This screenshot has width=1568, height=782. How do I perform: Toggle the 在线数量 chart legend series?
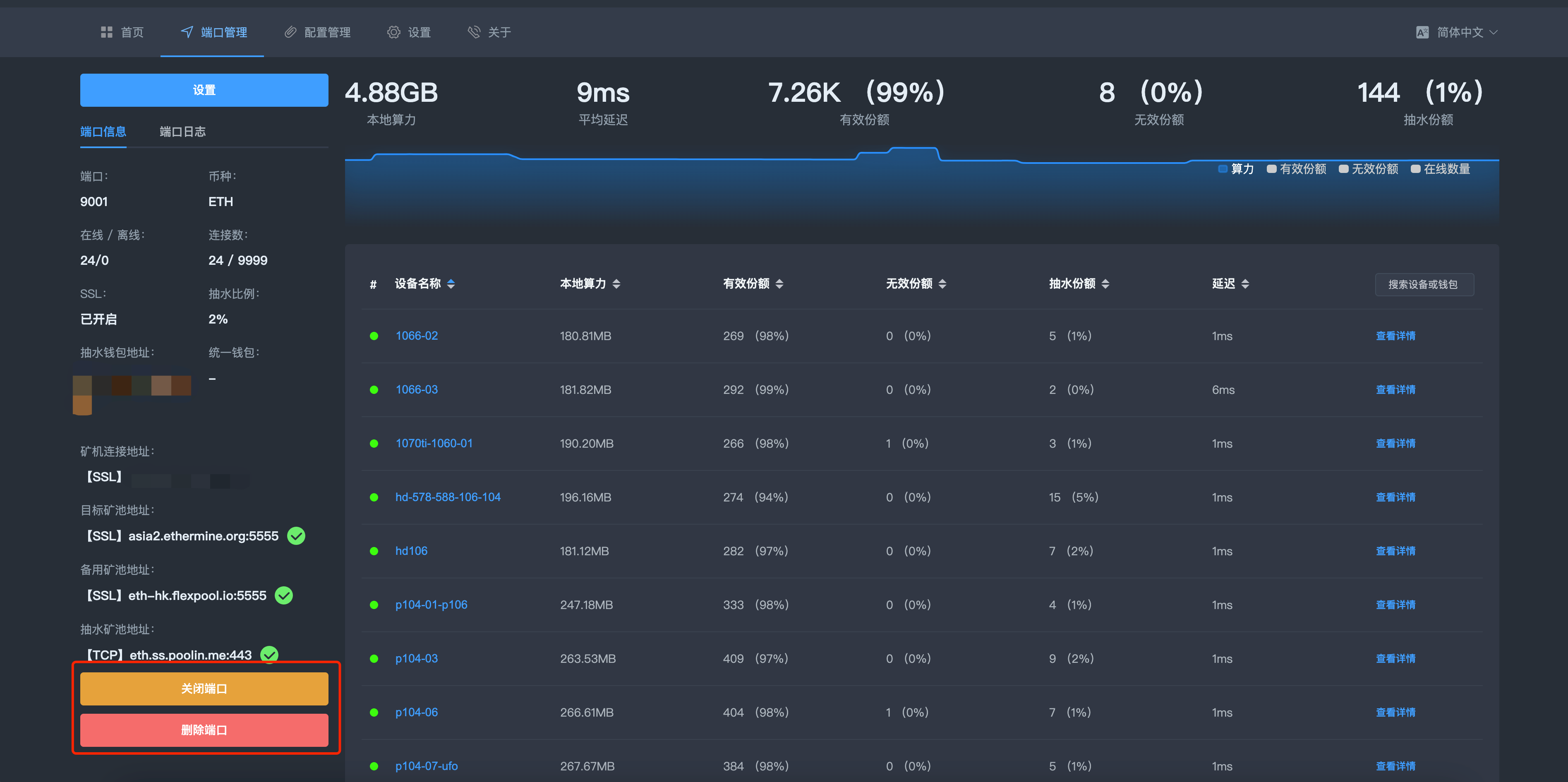click(1440, 169)
